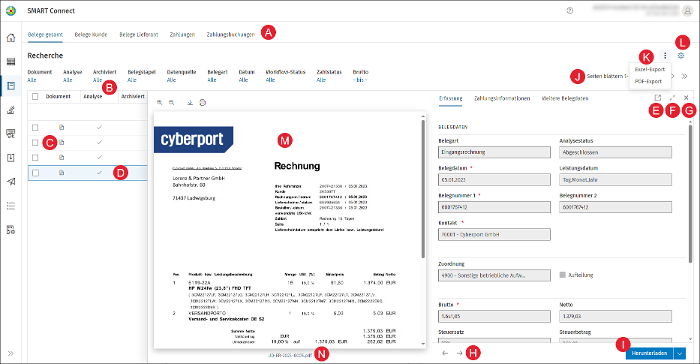This screenshot has height=364, width=700.
Task: Check the first row checkbox
Action: coord(35,128)
